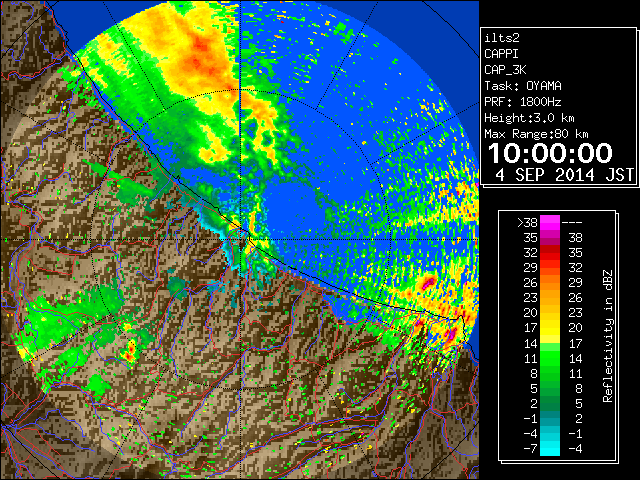This screenshot has height=480, width=640.
Task: Click the 'Task: OYAMA' line
Action: click(x=523, y=86)
